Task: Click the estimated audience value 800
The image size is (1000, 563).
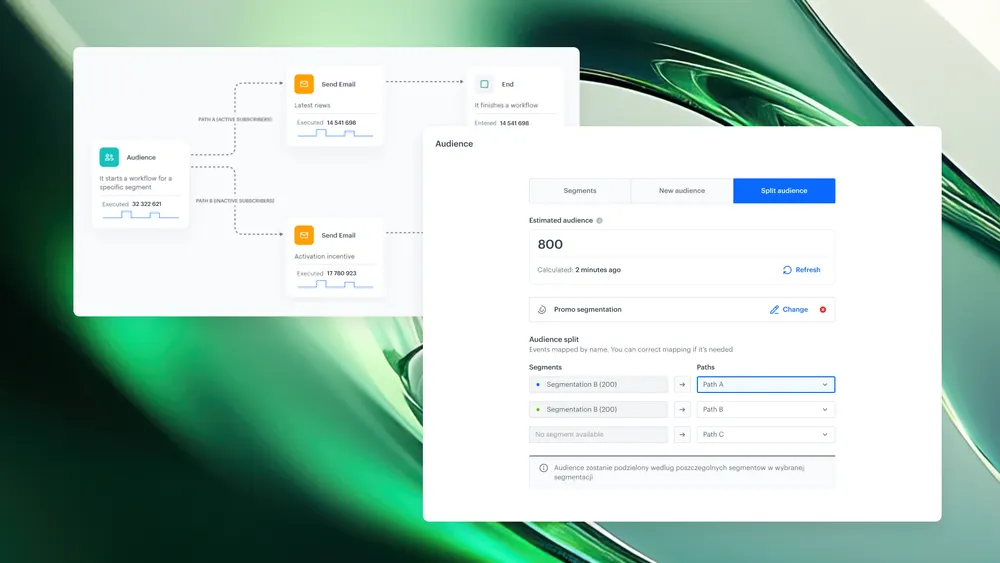Action: pyautogui.click(x=550, y=244)
